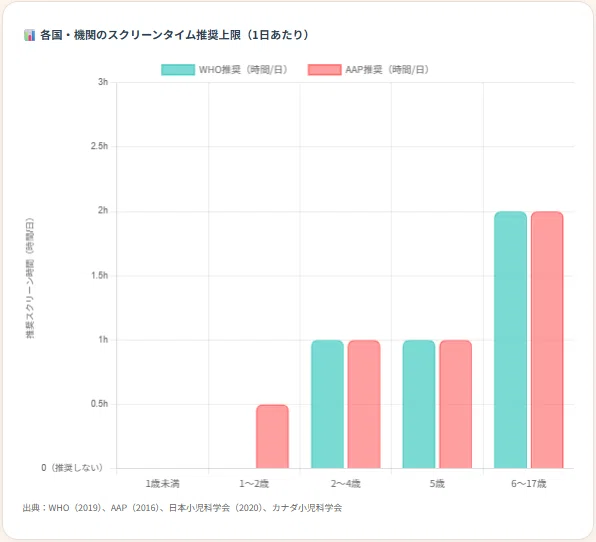Click the 出典 source citation line
Viewport: 596px width, 542px height.
(182, 508)
